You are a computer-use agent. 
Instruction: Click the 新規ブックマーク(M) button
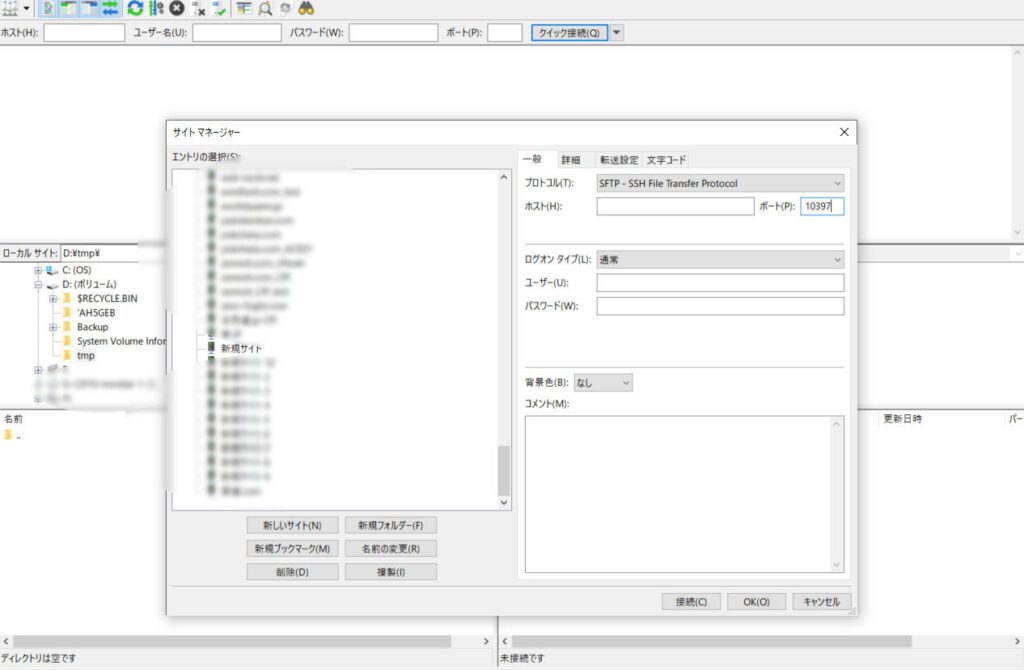pyautogui.click(x=293, y=549)
